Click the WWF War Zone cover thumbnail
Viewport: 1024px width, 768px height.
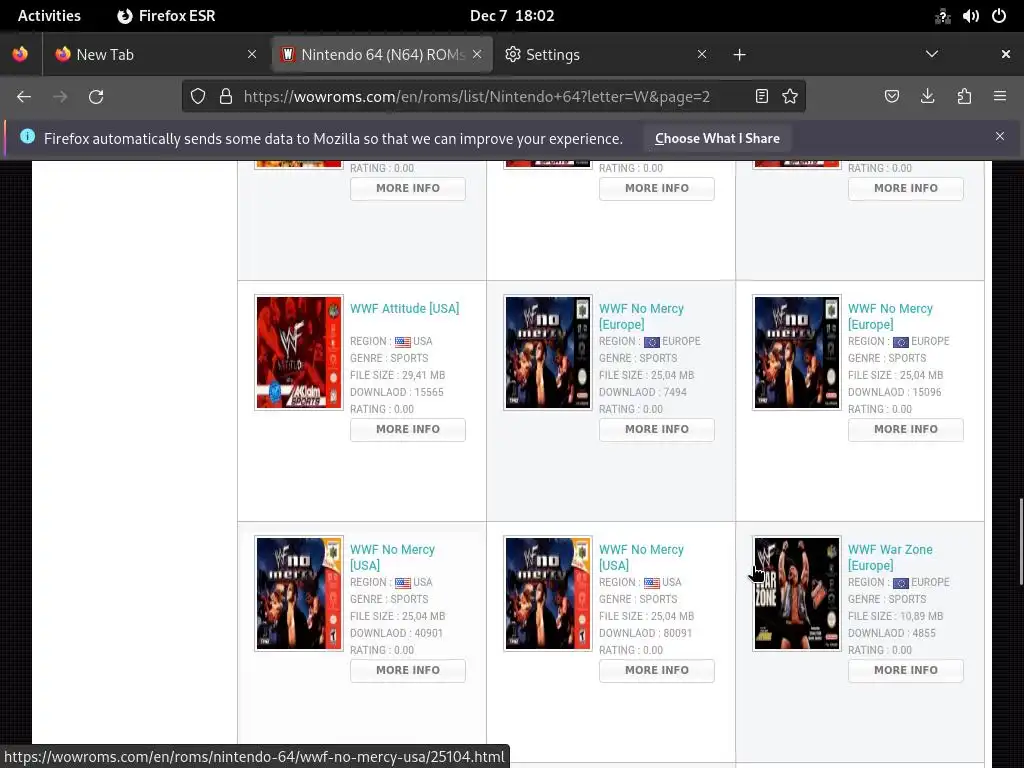click(797, 594)
